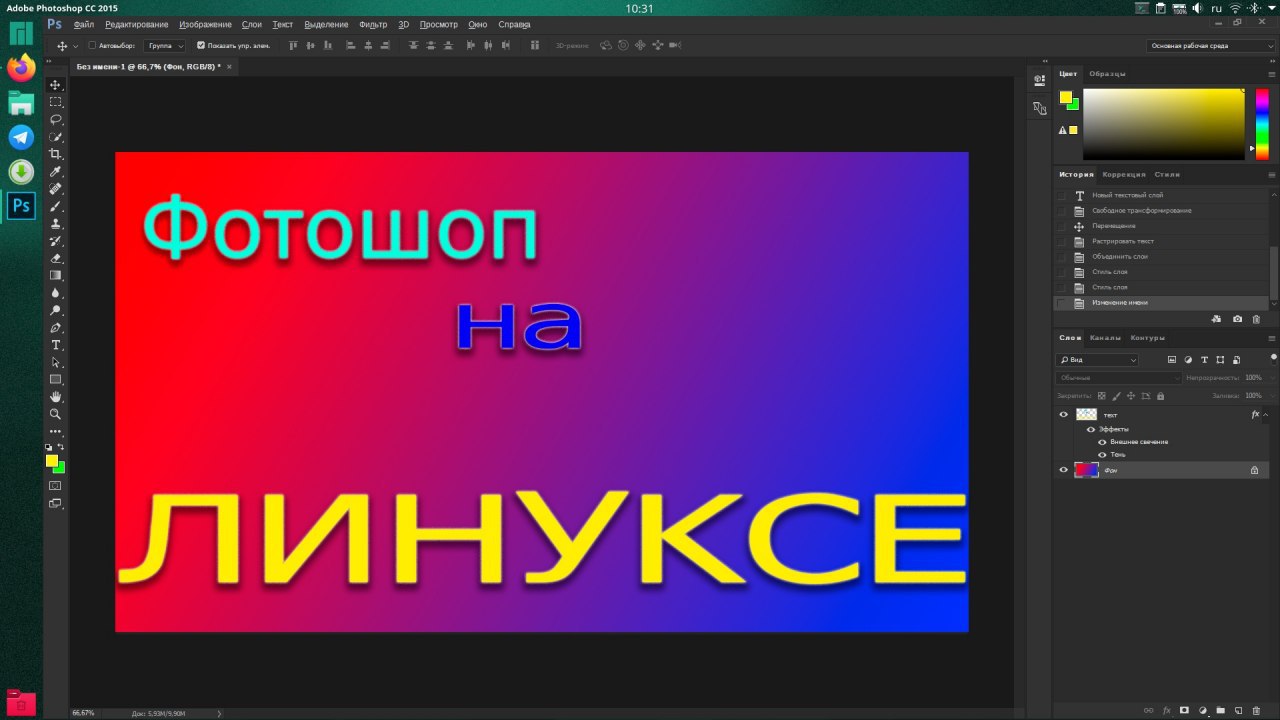Screen dimensions: 1280x720
Task: Select the Eraser tool
Action: 56,258
